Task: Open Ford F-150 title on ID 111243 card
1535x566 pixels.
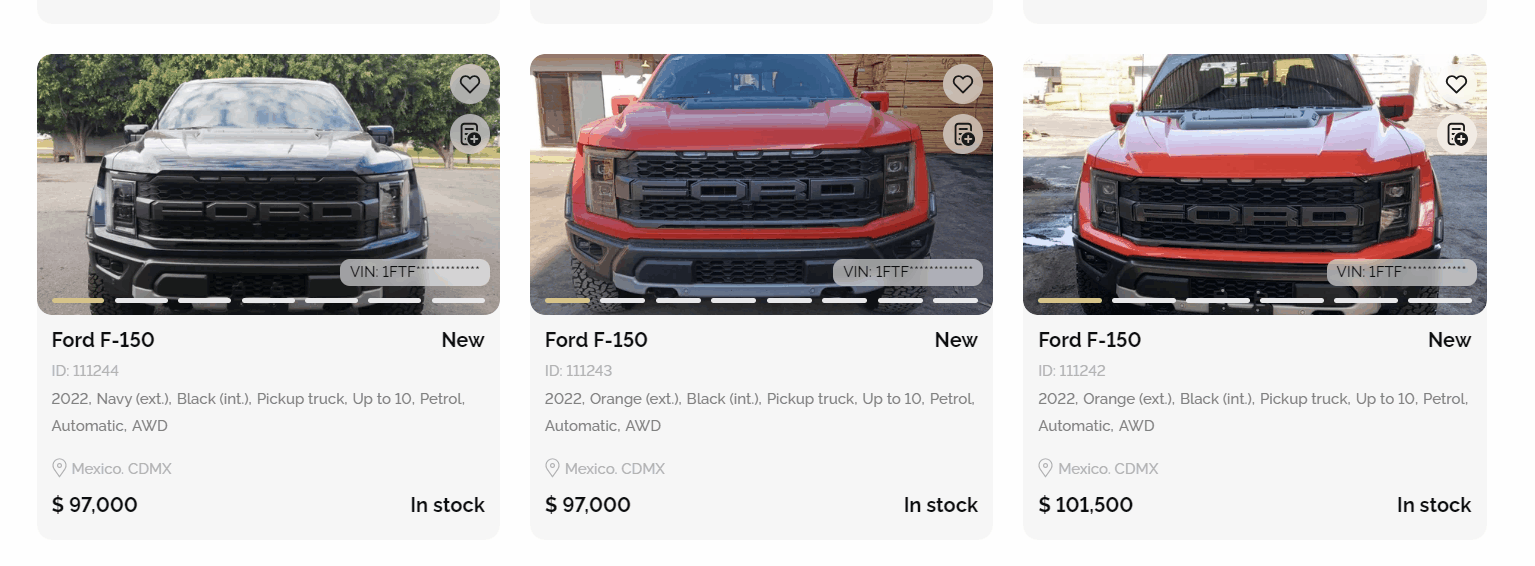Action: click(x=596, y=340)
